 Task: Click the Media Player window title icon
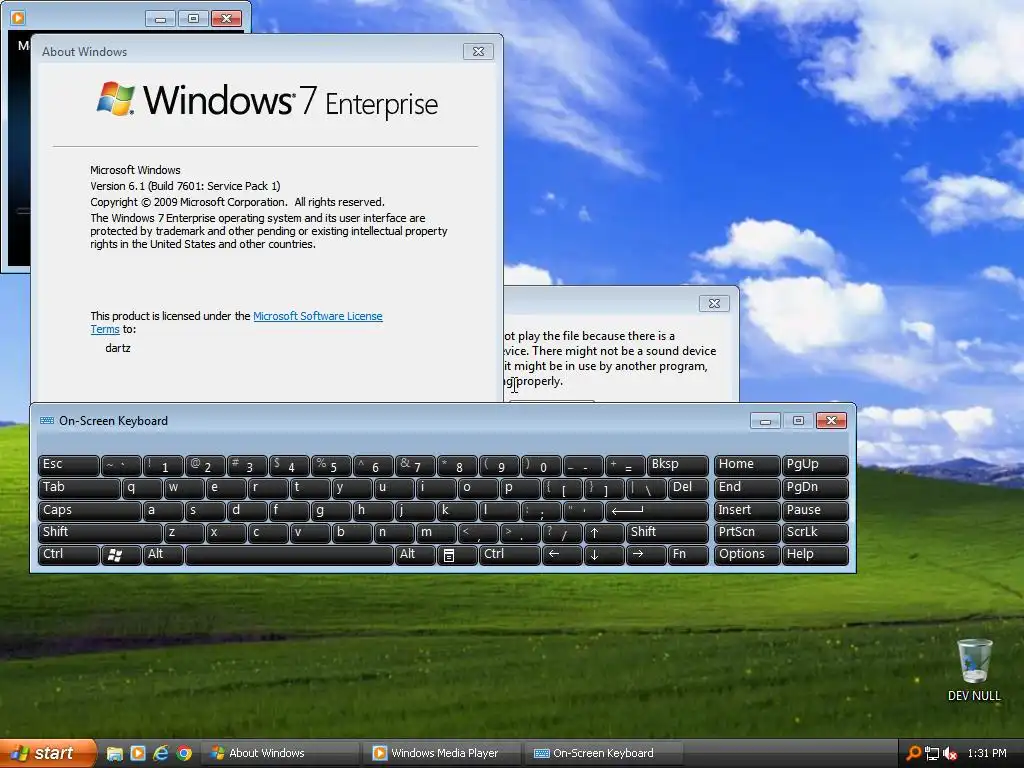(x=18, y=18)
